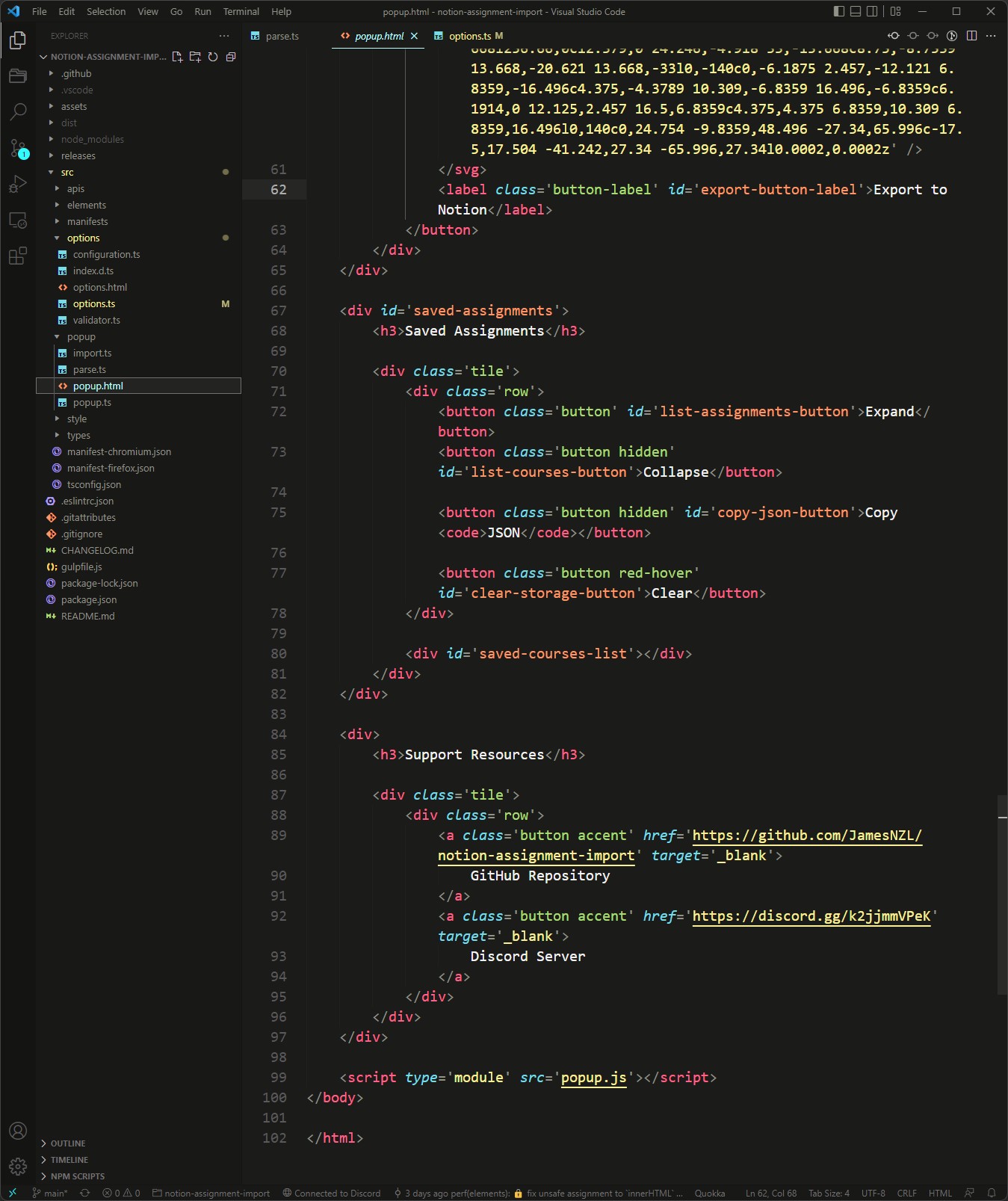Expand the apis folder
This screenshot has height=1201, width=1008.
click(x=75, y=188)
